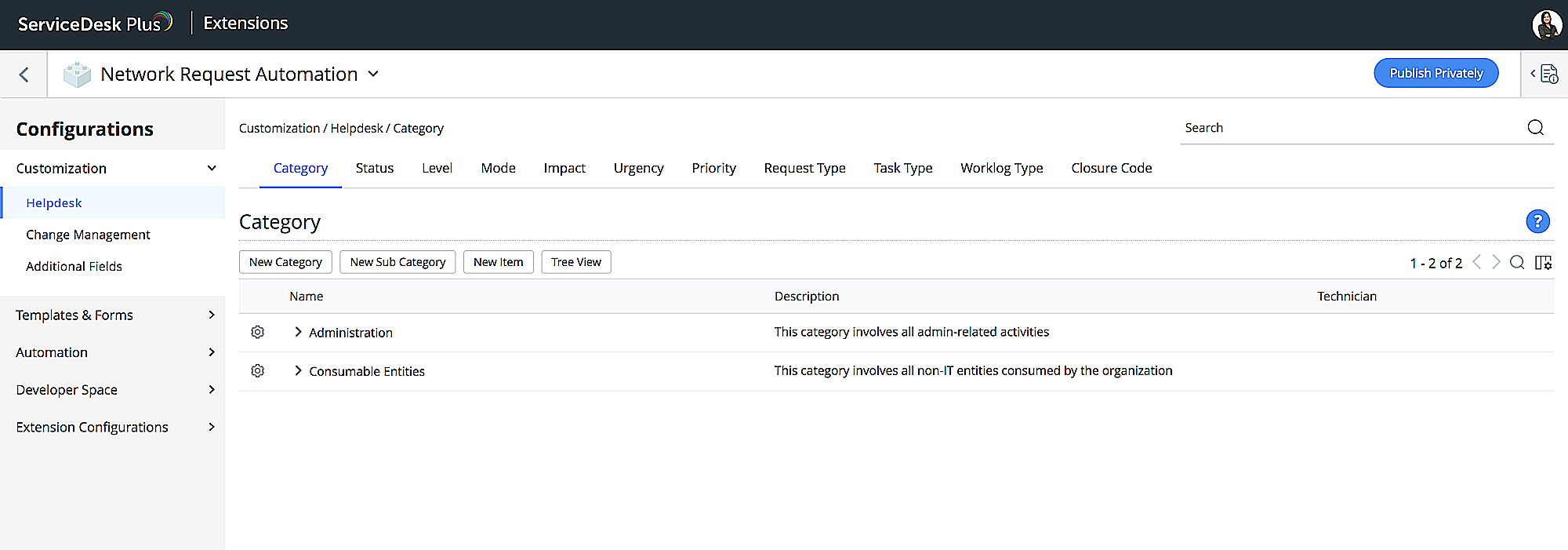Click the Publish Privately button
The width and height of the screenshot is (1568, 550).
[x=1436, y=73]
